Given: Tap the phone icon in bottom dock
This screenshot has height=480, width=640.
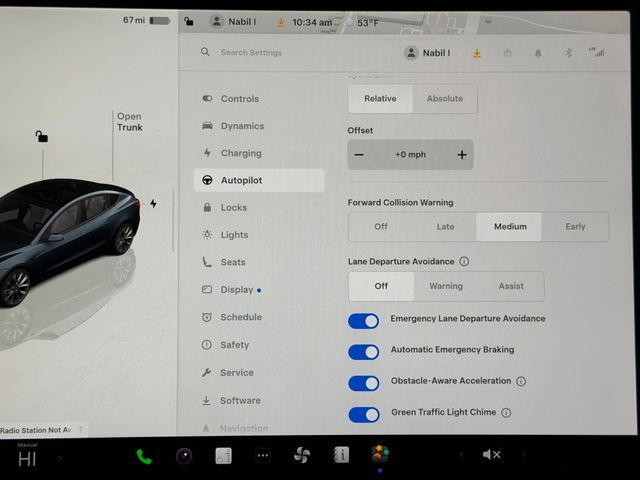Looking at the screenshot, I should [x=144, y=456].
